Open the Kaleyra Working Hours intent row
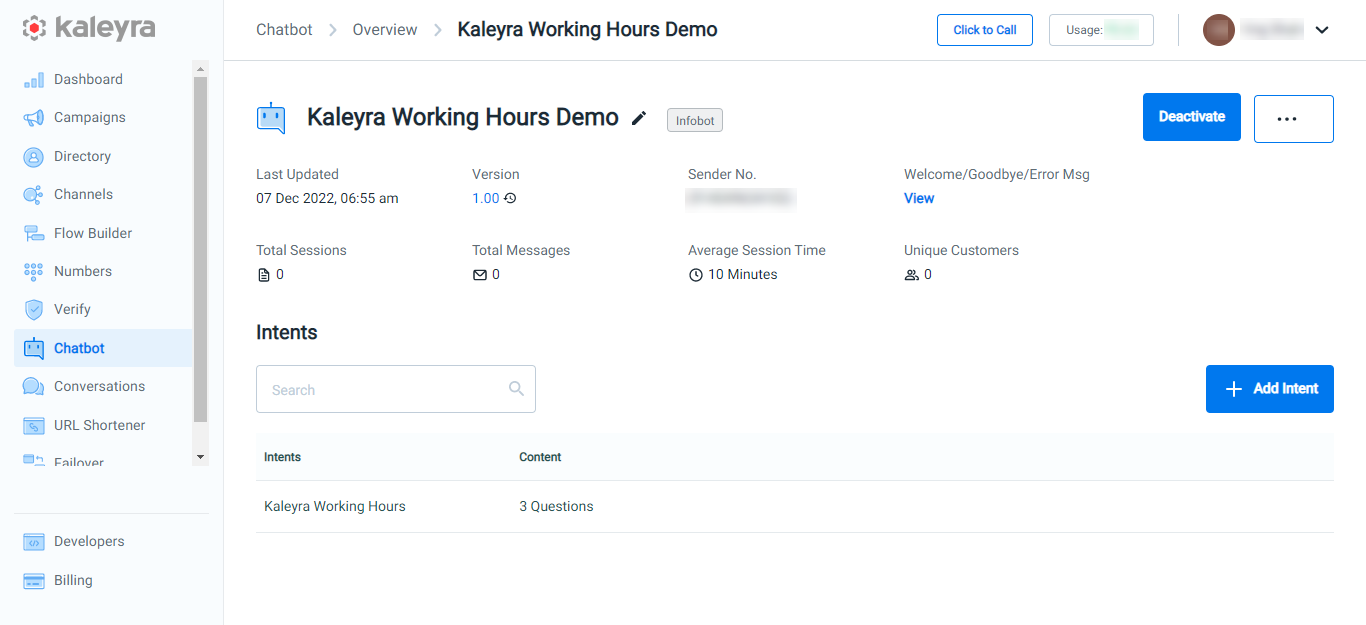Screen dimensions: 1366x625 [795, 507]
